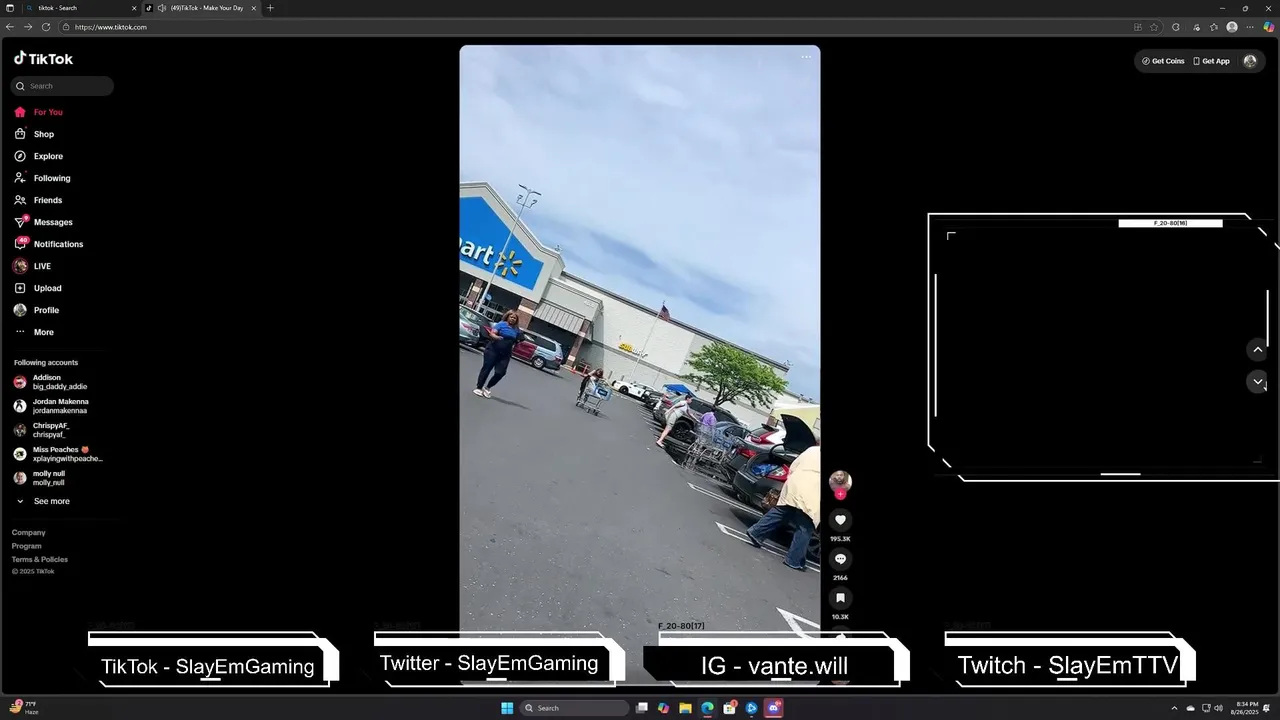Open the video three-dots menu

(806, 57)
